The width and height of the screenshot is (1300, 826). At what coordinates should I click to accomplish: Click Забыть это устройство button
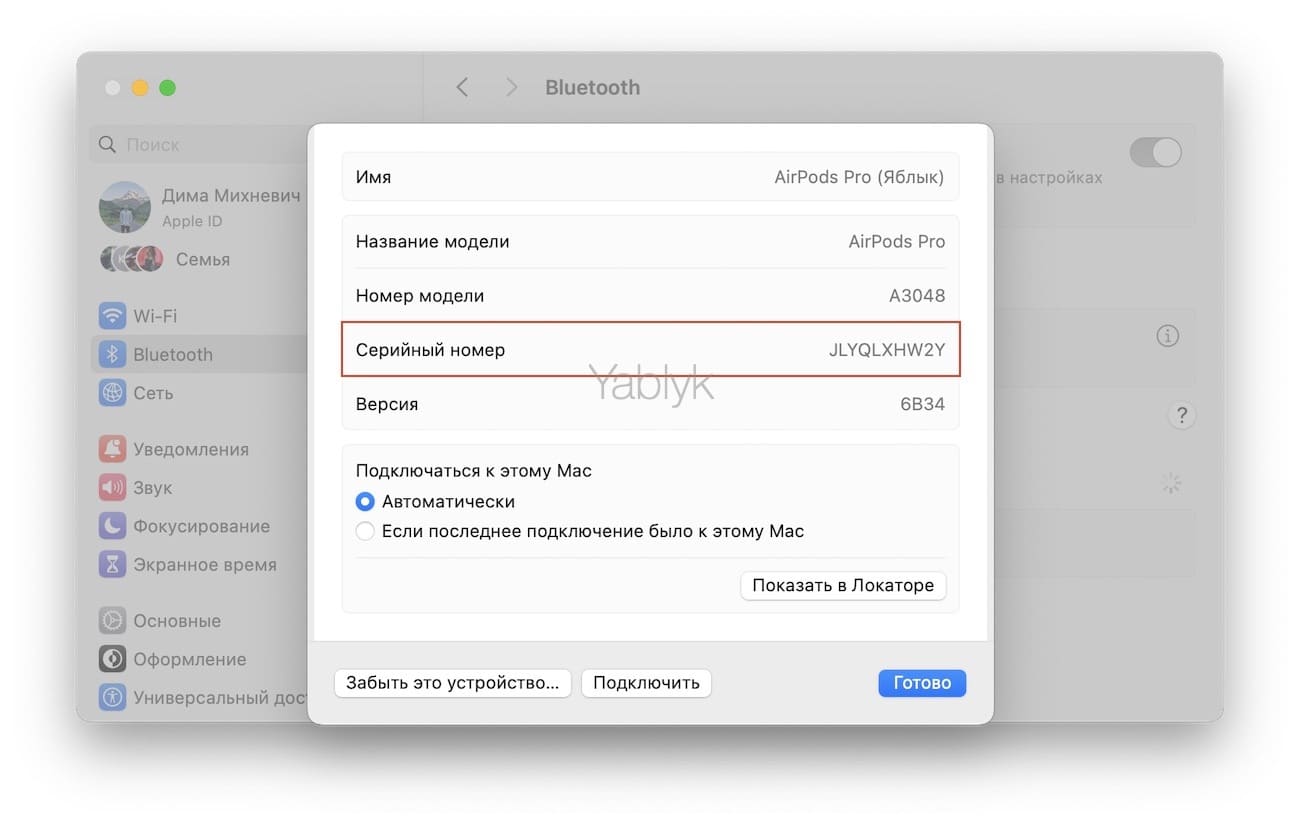click(453, 683)
